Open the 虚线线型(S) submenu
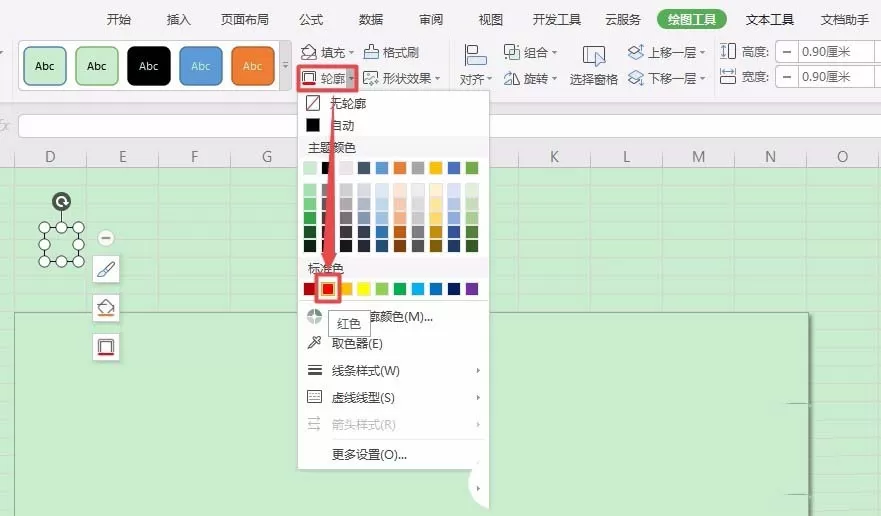Image resolution: width=881 pixels, height=516 pixels. tap(393, 397)
